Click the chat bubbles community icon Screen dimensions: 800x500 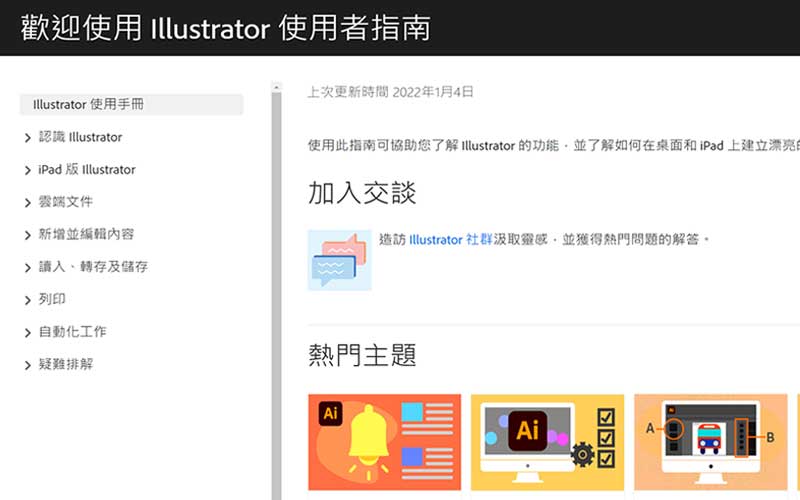coord(339,260)
